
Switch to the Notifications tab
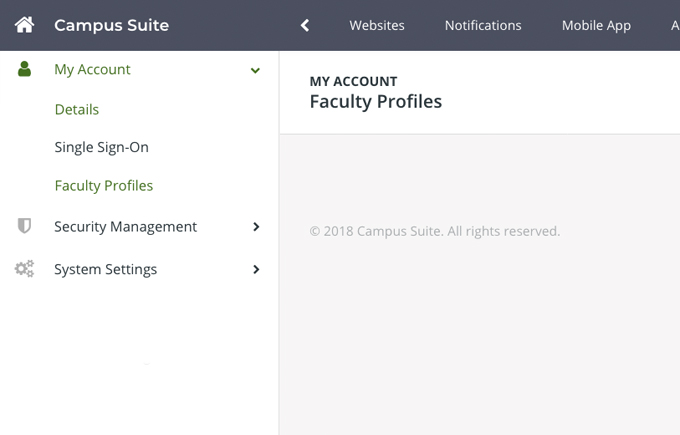[483, 25]
